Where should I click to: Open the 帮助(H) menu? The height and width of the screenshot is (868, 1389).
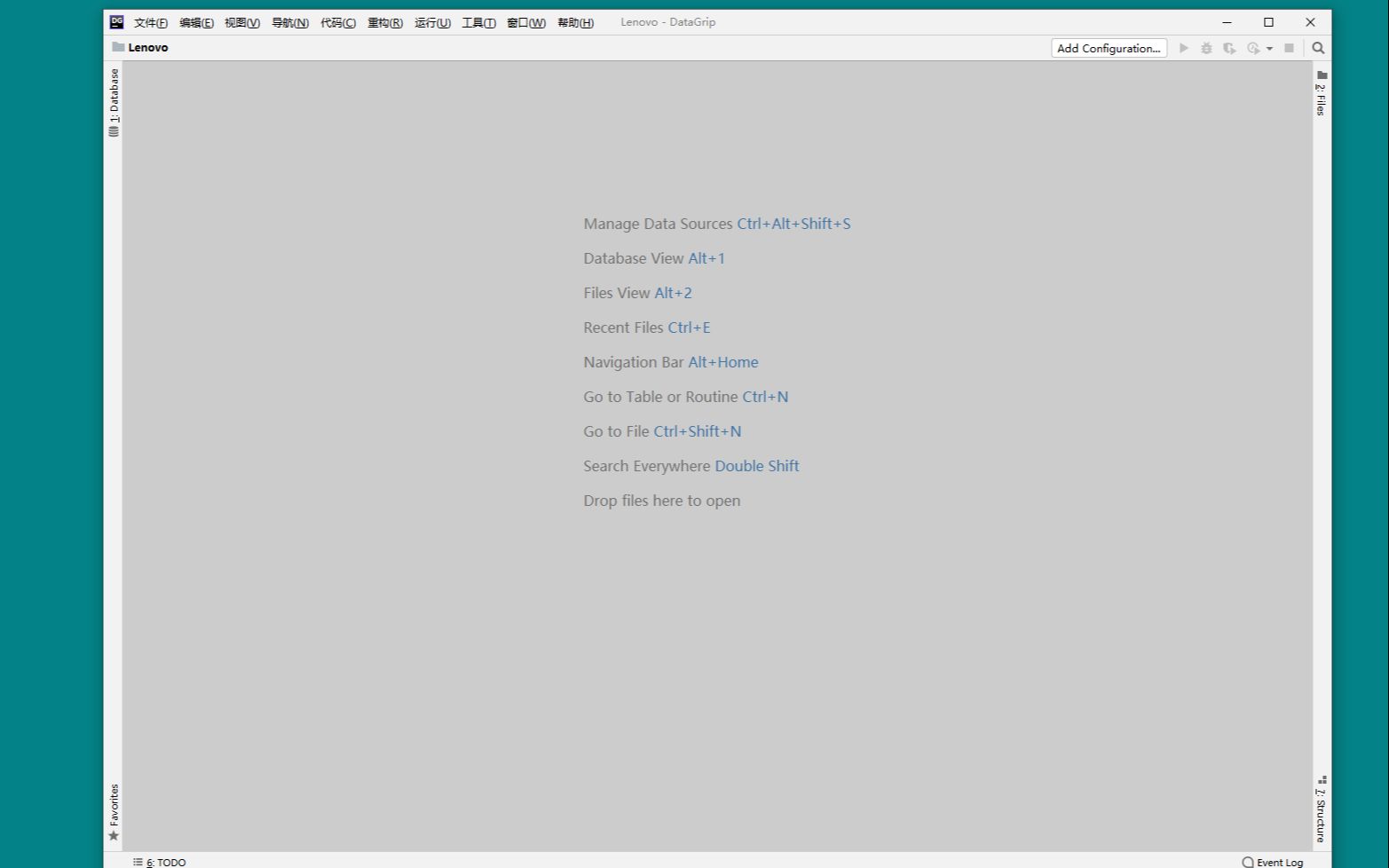[x=575, y=23]
